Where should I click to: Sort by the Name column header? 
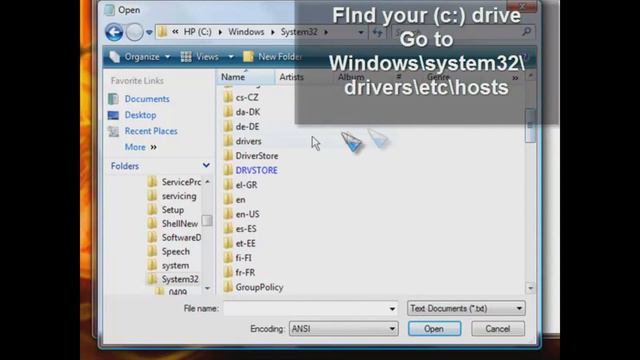point(245,77)
